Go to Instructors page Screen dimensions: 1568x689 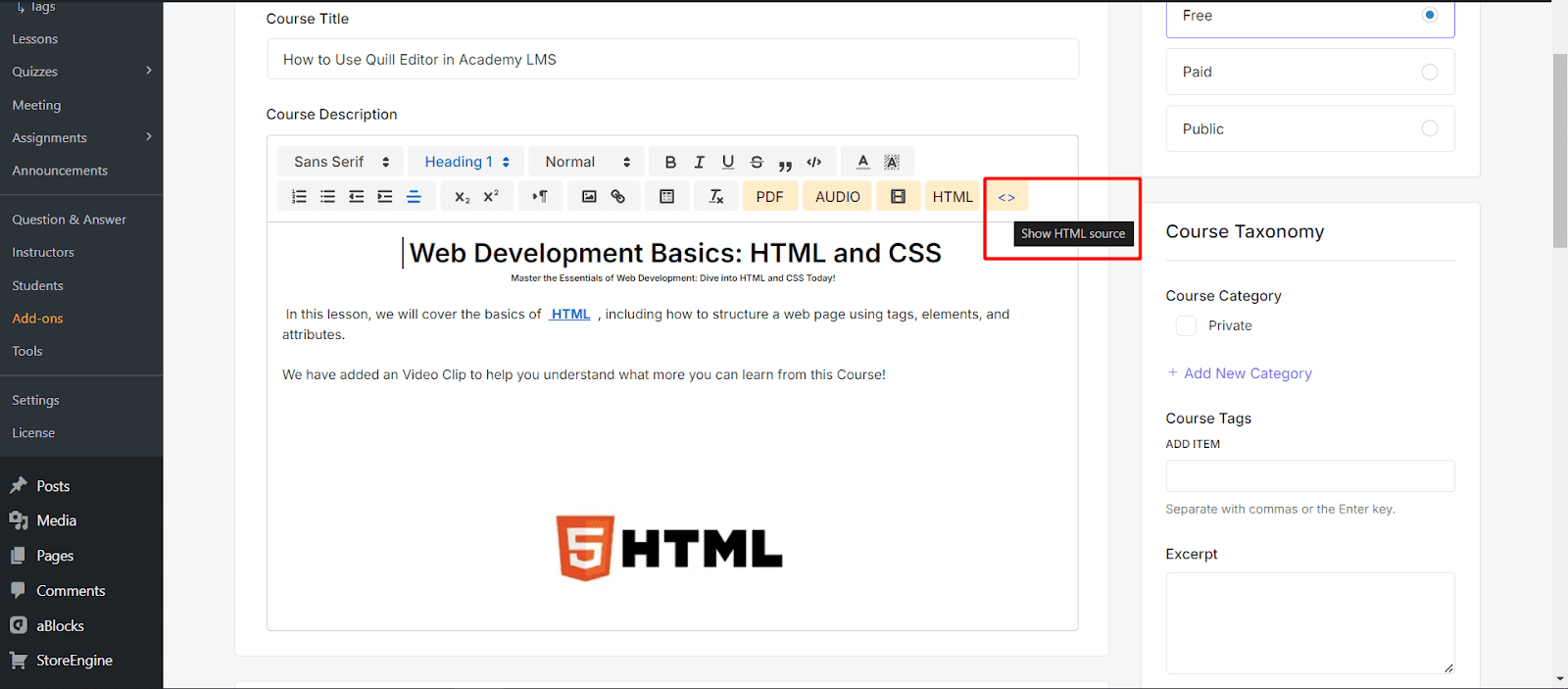tap(43, 253)
